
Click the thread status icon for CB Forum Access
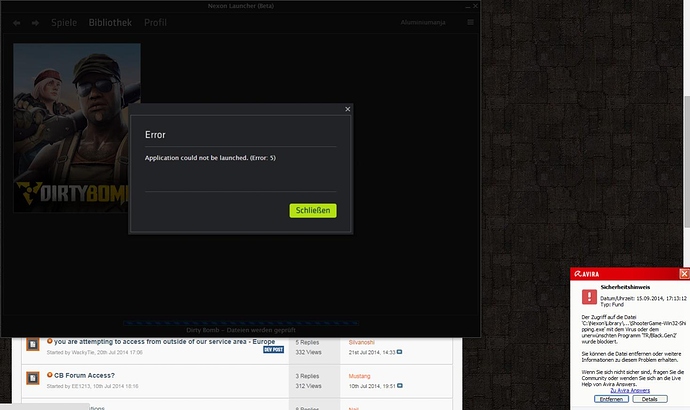[31, 377]
